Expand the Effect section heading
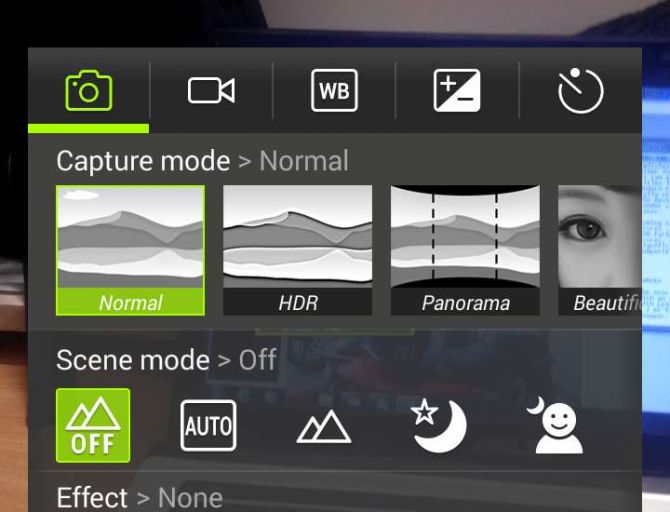The image size is (670, 512). click(139, 498)
